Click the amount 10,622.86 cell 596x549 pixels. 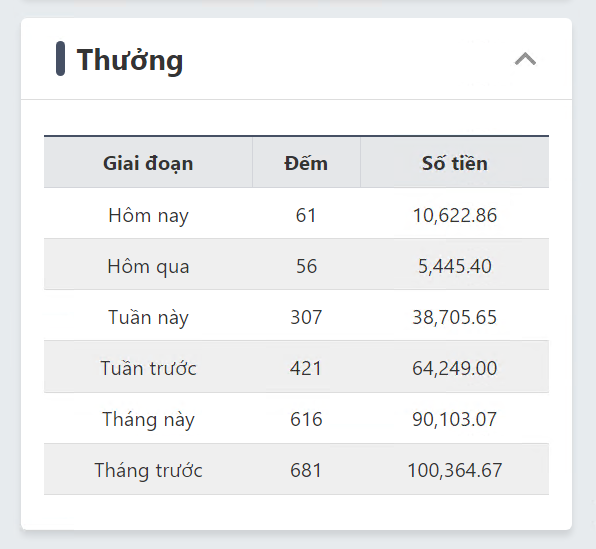(455, 215)
